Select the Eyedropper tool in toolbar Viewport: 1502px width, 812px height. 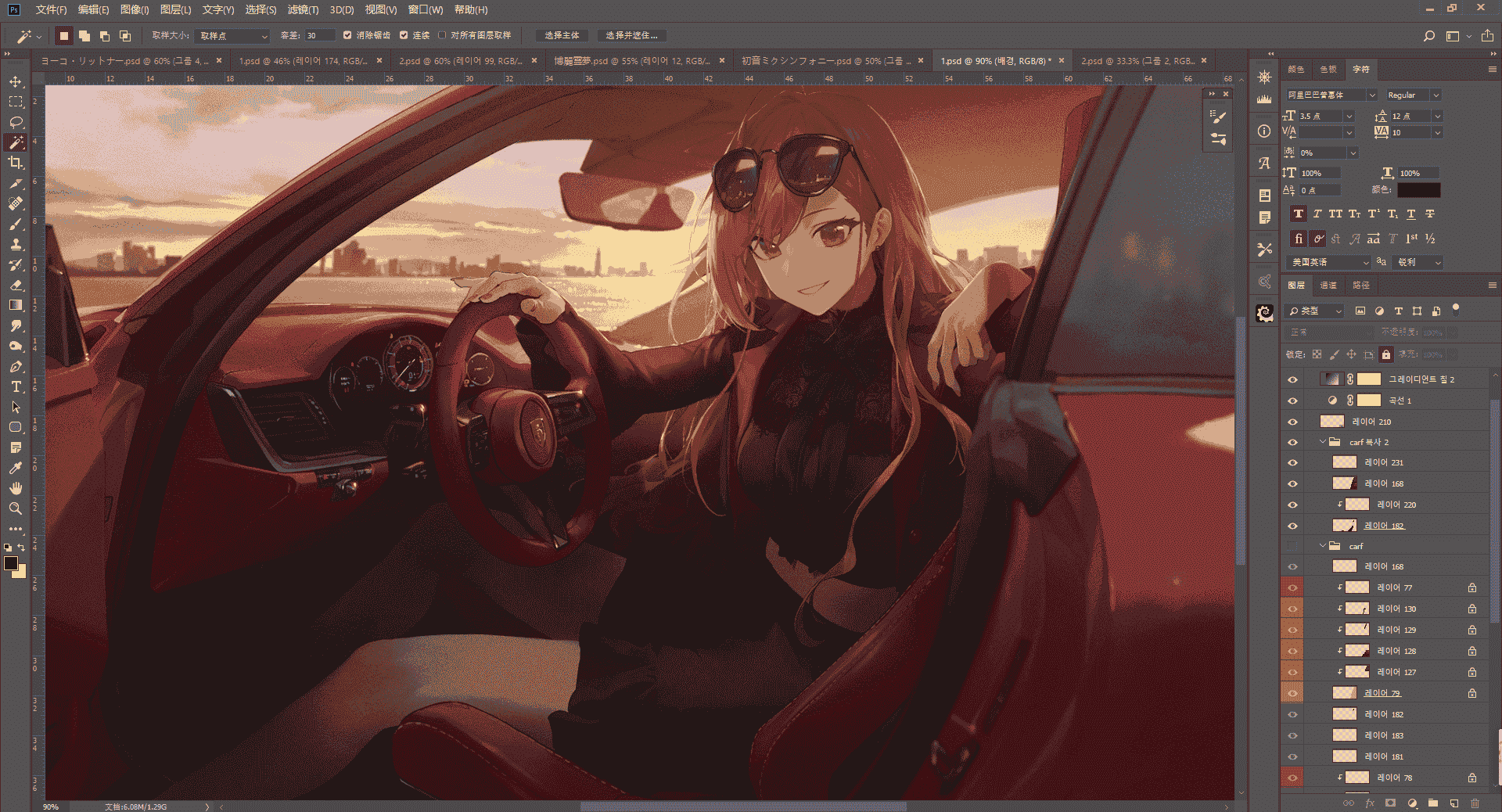[16, 468]
